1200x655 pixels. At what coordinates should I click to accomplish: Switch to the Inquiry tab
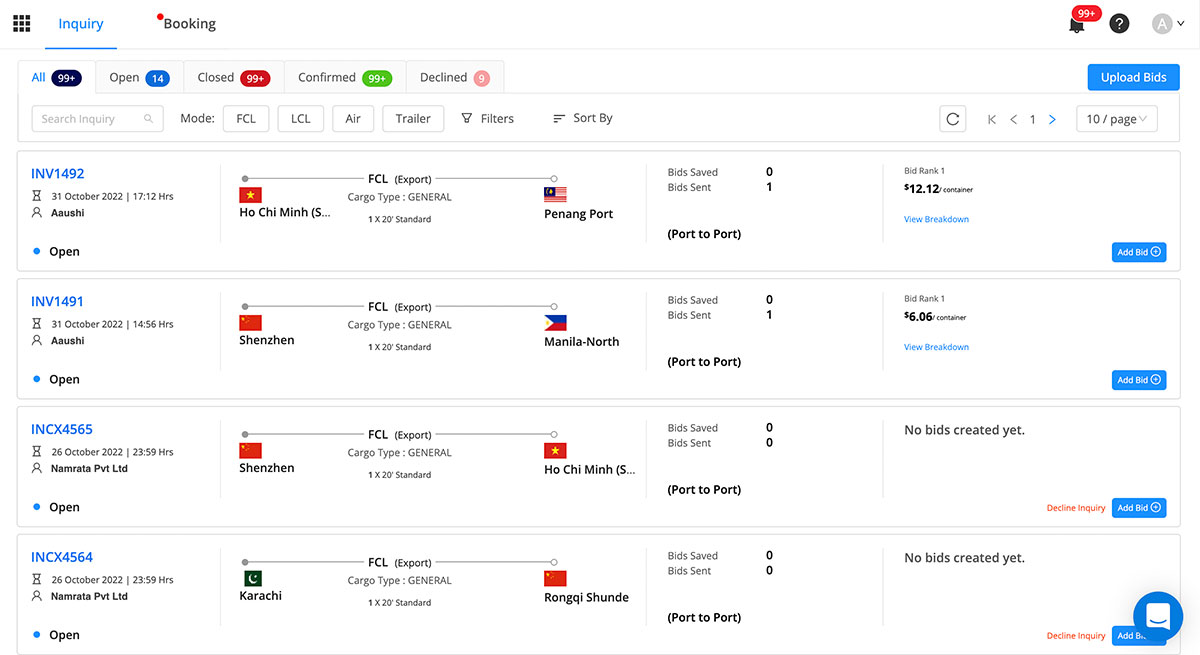81,24
